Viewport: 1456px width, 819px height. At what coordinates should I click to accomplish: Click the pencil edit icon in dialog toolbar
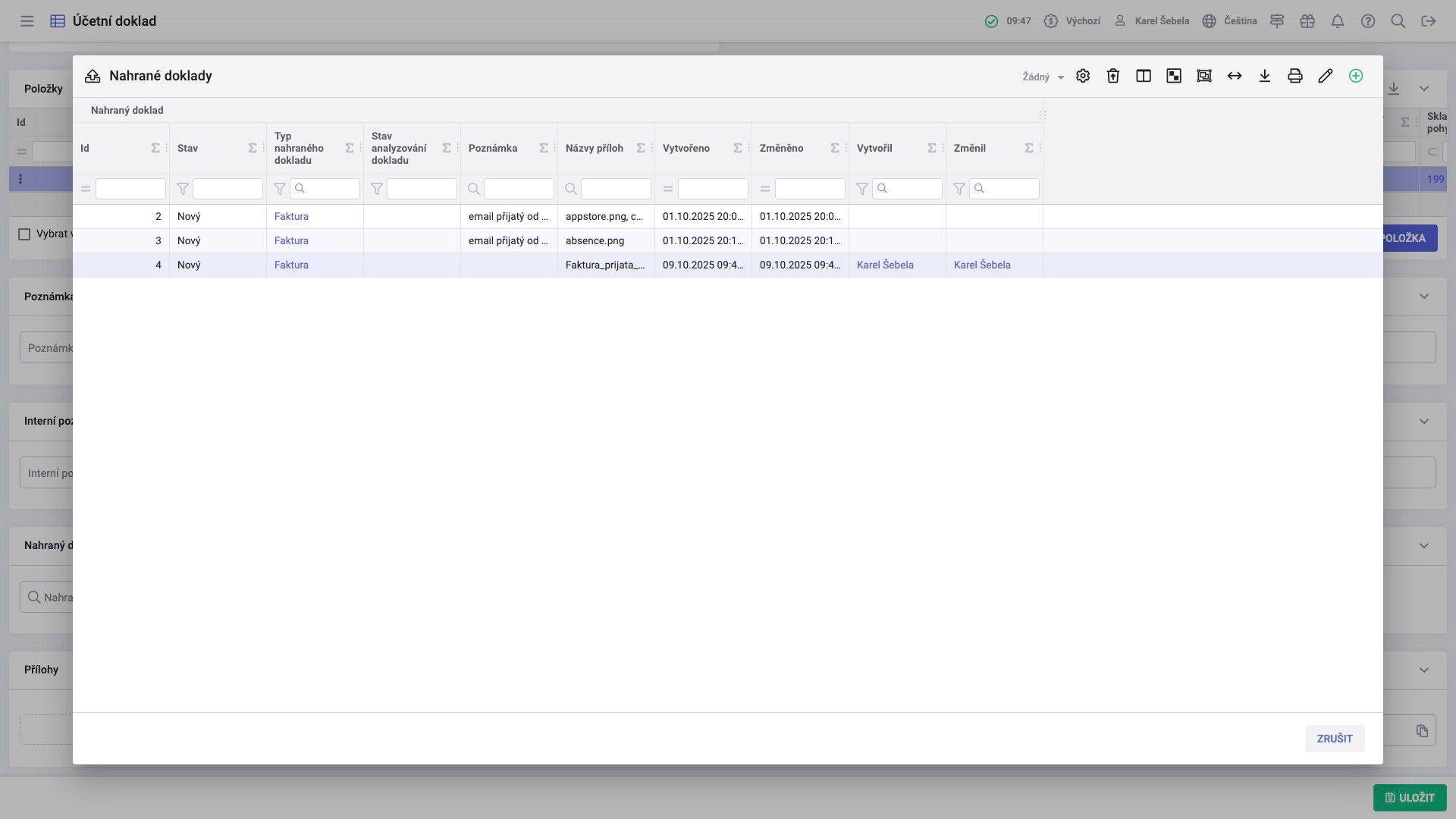click(1325, 76)
